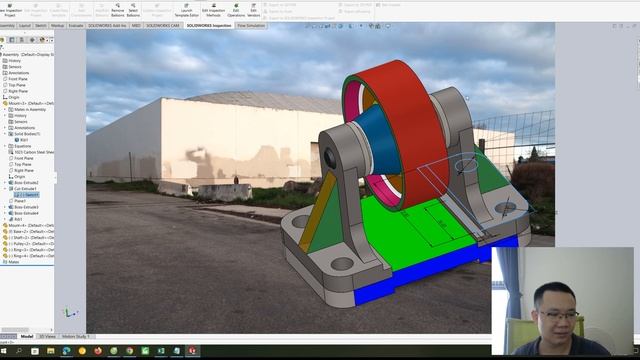Click the FeatureManager design tree tab icon

(x=2, y=40)
